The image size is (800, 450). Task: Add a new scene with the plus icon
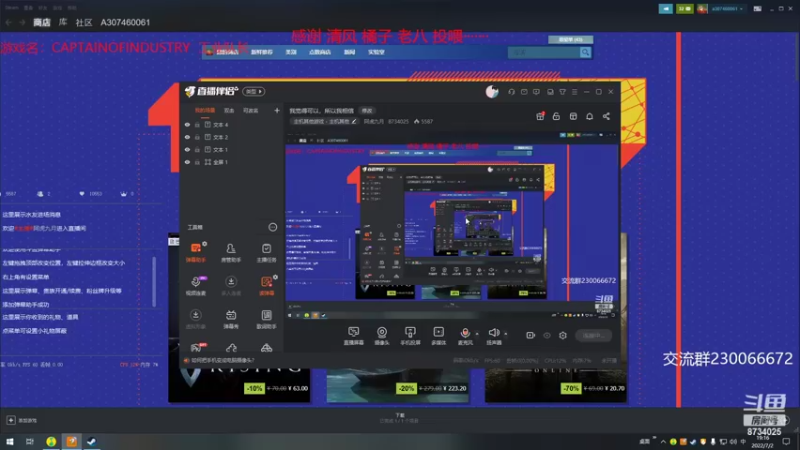(x=277, y=110)
